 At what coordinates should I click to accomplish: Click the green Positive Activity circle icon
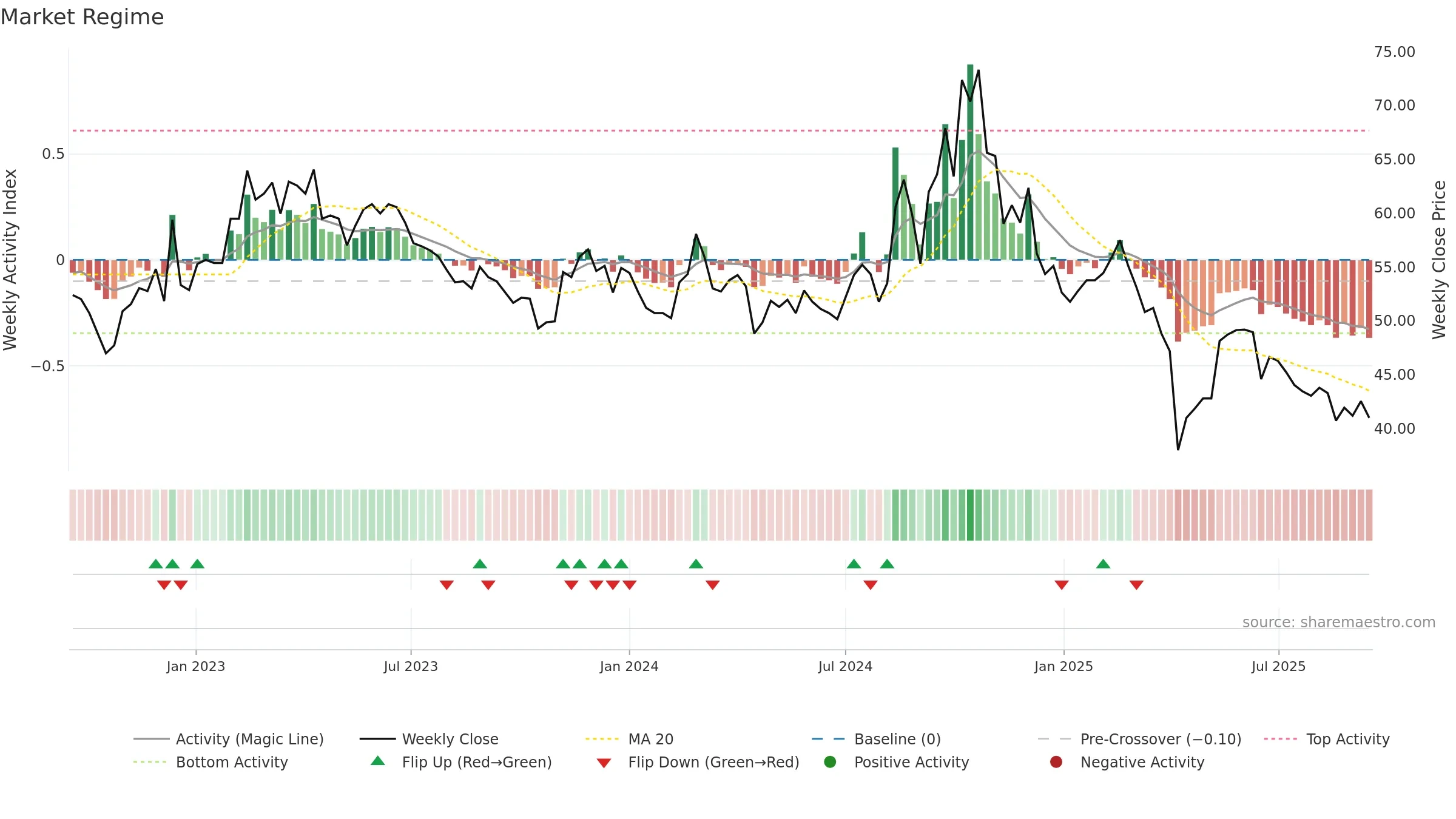[830, 761]
